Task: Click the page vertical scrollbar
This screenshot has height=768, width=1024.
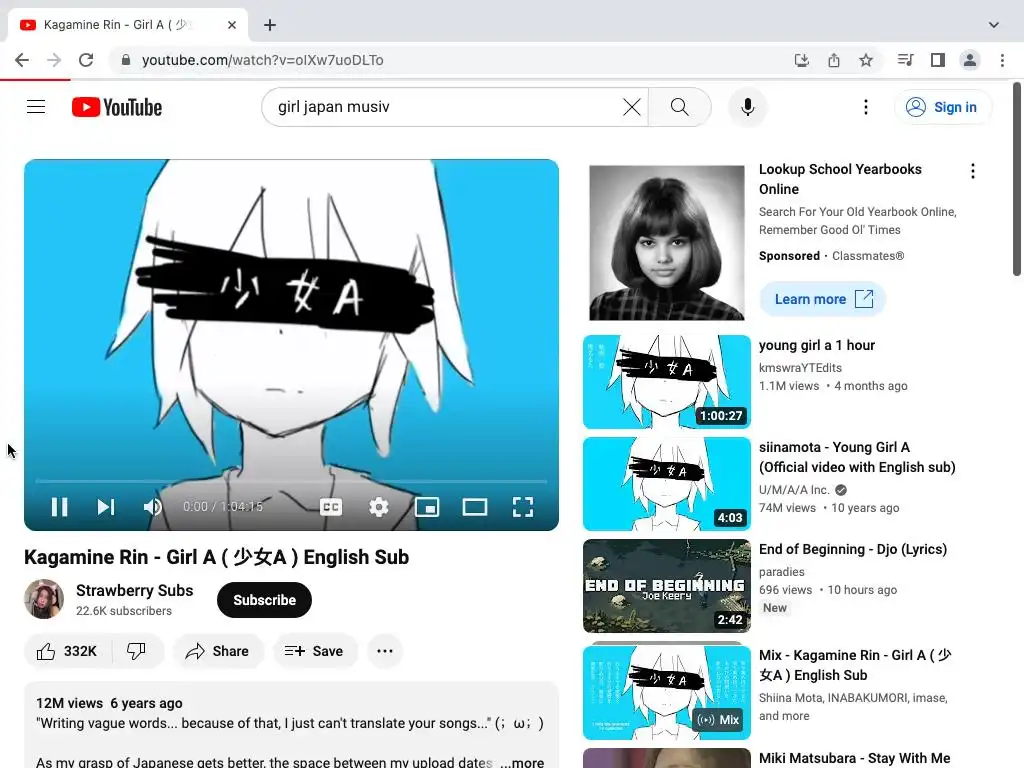Action: [x=1017, y=178]
